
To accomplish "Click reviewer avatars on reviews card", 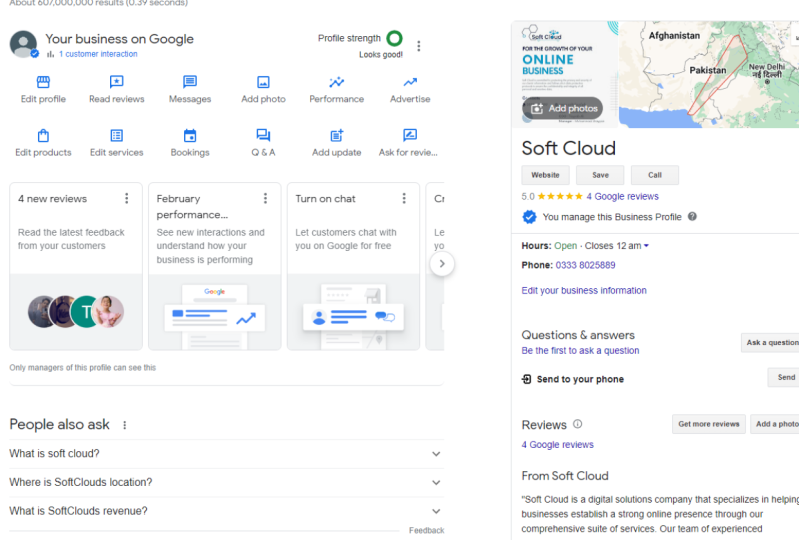I will click(x=76, y=311).
